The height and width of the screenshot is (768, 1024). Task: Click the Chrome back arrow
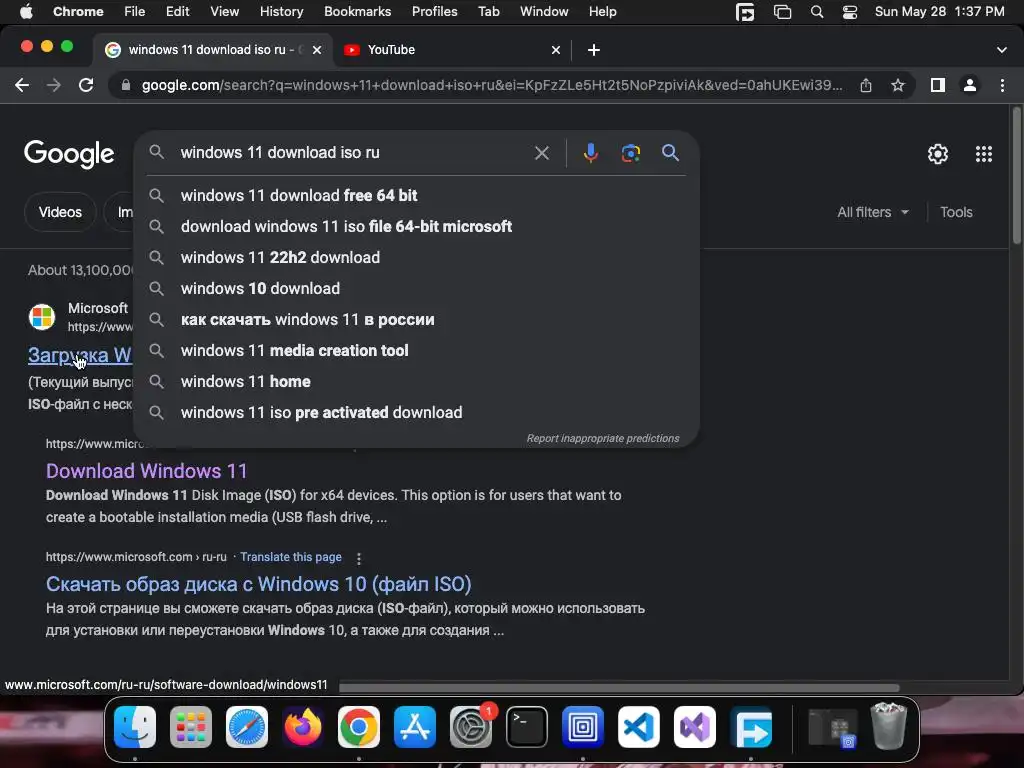pos(22,85)
